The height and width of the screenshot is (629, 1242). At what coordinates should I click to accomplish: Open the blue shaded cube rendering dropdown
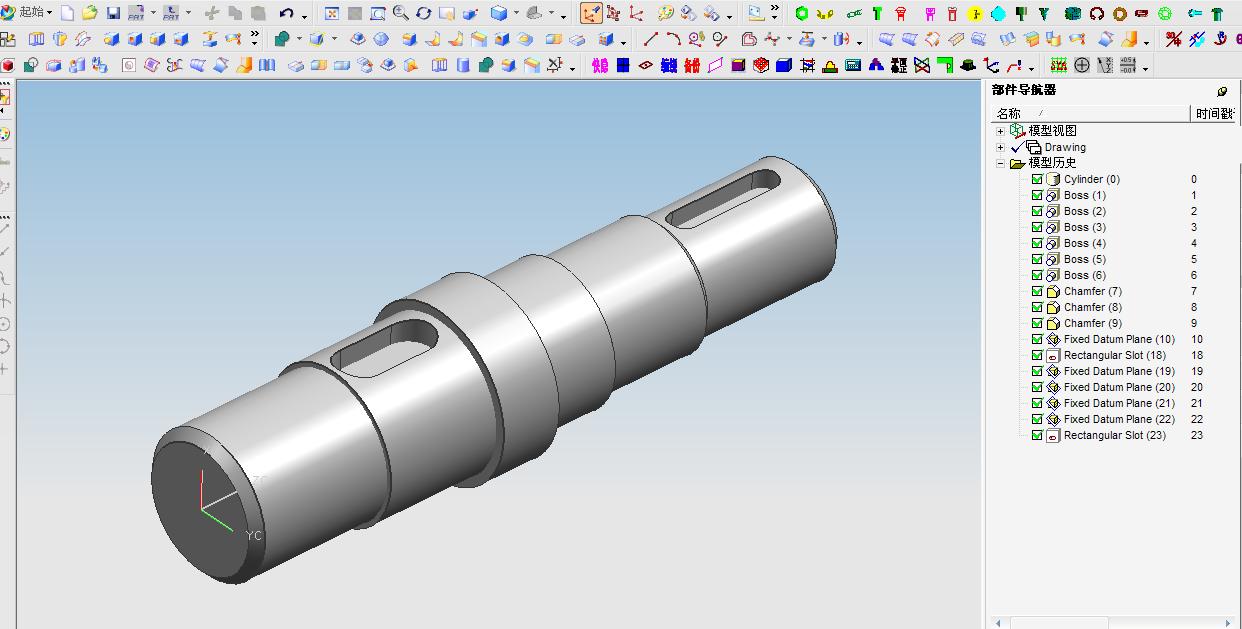tap(516, 13)
